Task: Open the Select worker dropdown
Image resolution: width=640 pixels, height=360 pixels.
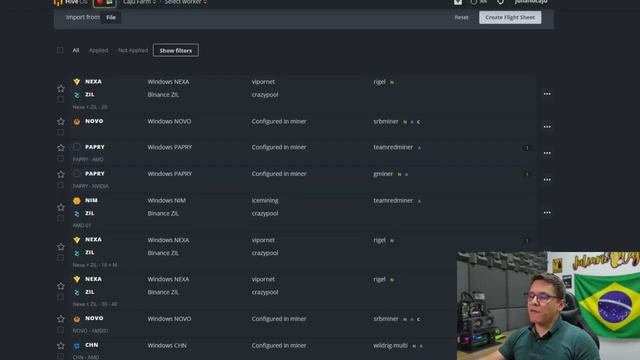Action: coord(185,2)
